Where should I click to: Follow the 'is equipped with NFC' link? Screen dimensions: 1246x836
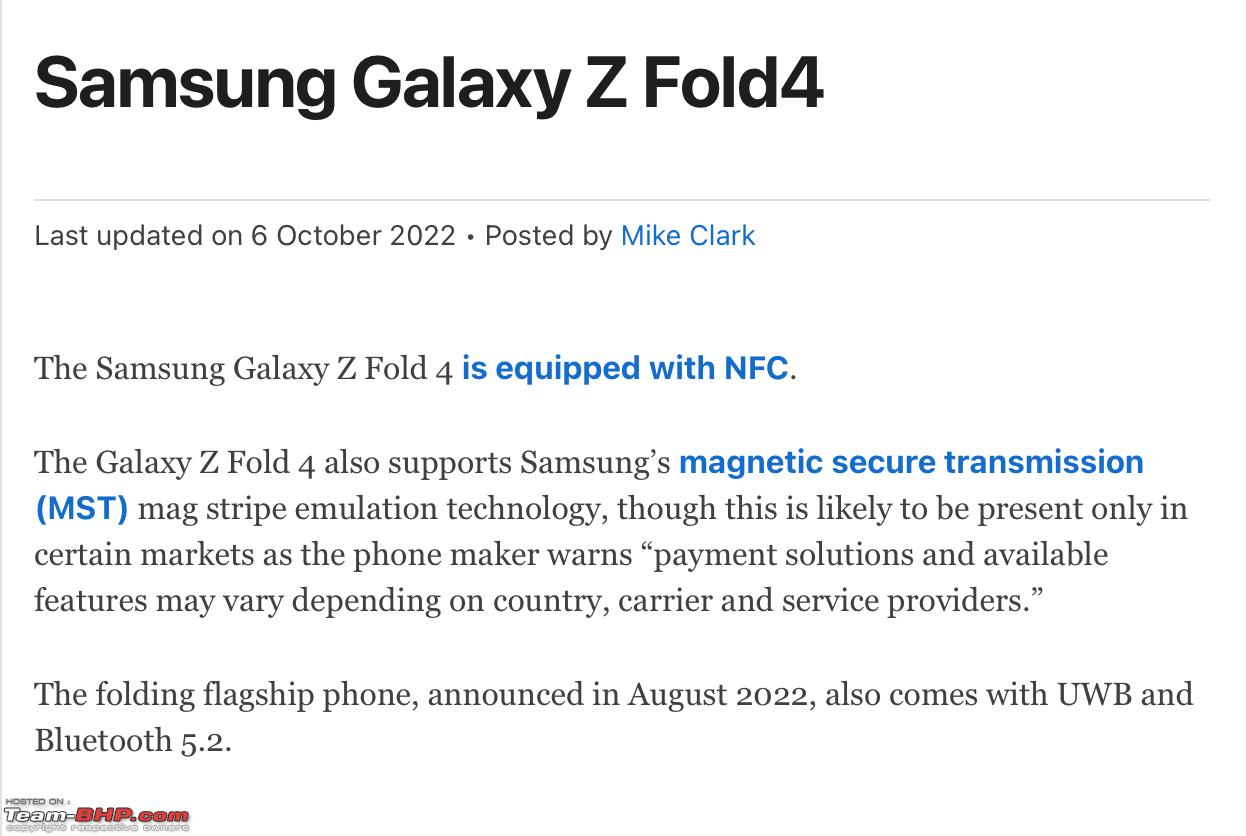625,369
